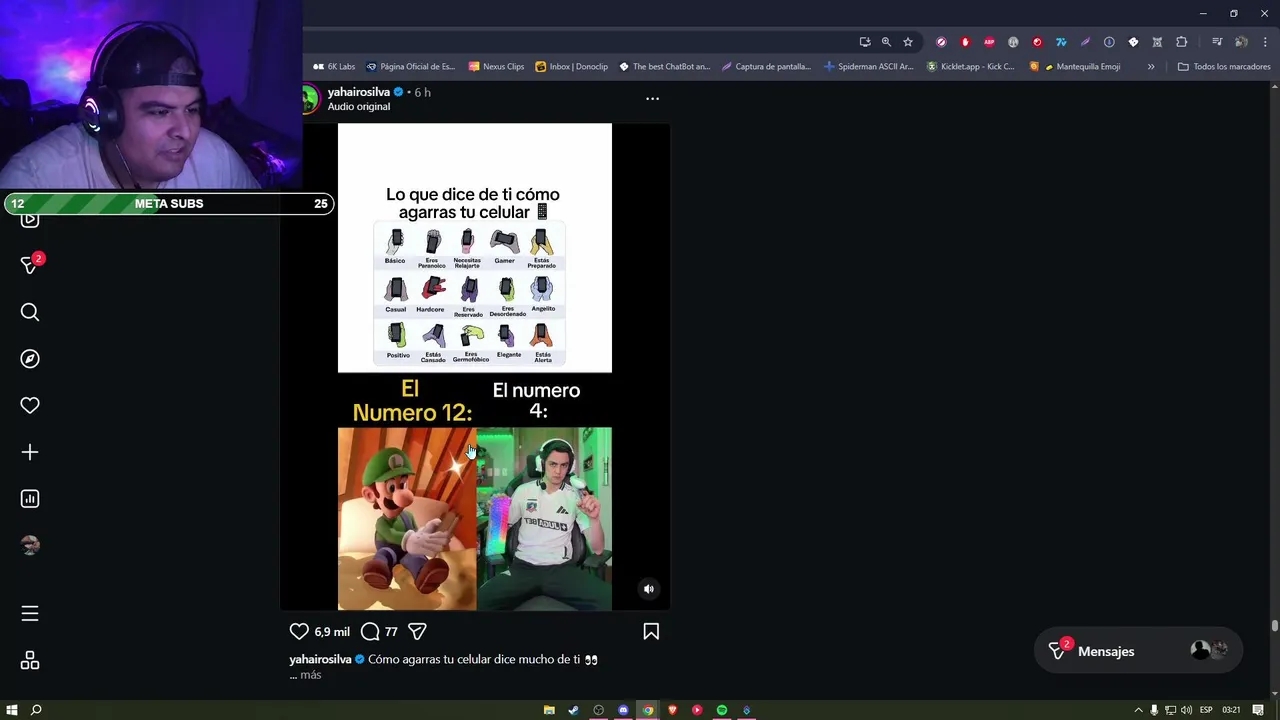Bookmark this page with star icon
Viewport: 1280px width, 720px height.
[908, 42]
